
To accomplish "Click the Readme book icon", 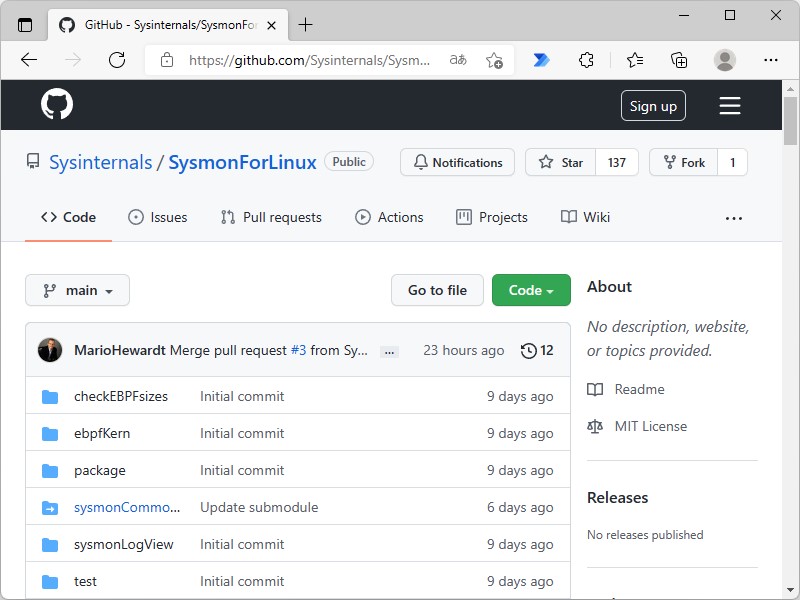I will (x=595, y=389).
